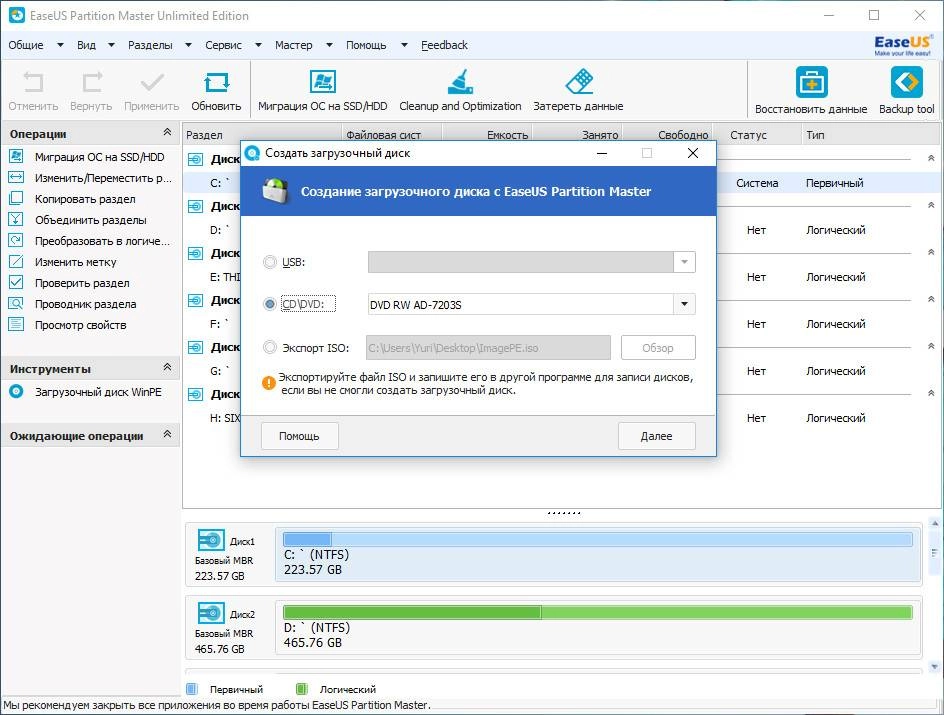
Task: Click the Затереть данные eraser icon
Action: (579, 82)
